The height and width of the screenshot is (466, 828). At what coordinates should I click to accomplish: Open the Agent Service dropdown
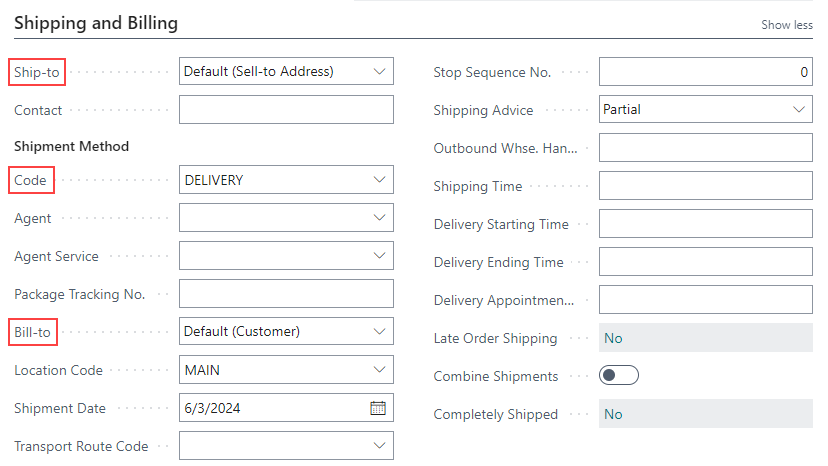[x=379, y=256]
